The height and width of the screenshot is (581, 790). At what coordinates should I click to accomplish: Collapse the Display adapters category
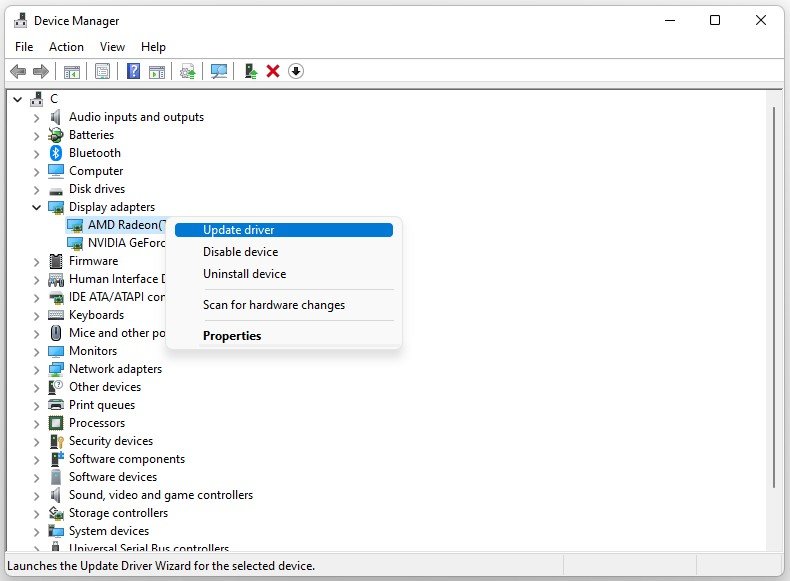37,207
